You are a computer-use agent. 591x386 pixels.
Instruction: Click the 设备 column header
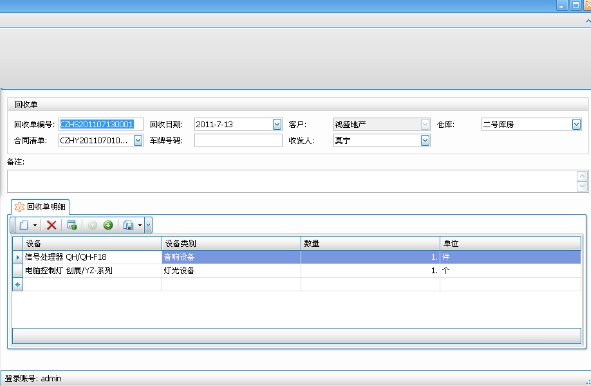(92, 244)
